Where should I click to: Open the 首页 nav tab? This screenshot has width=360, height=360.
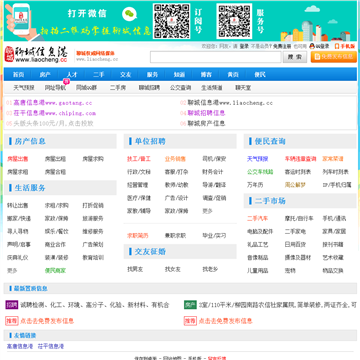(18, 75)
